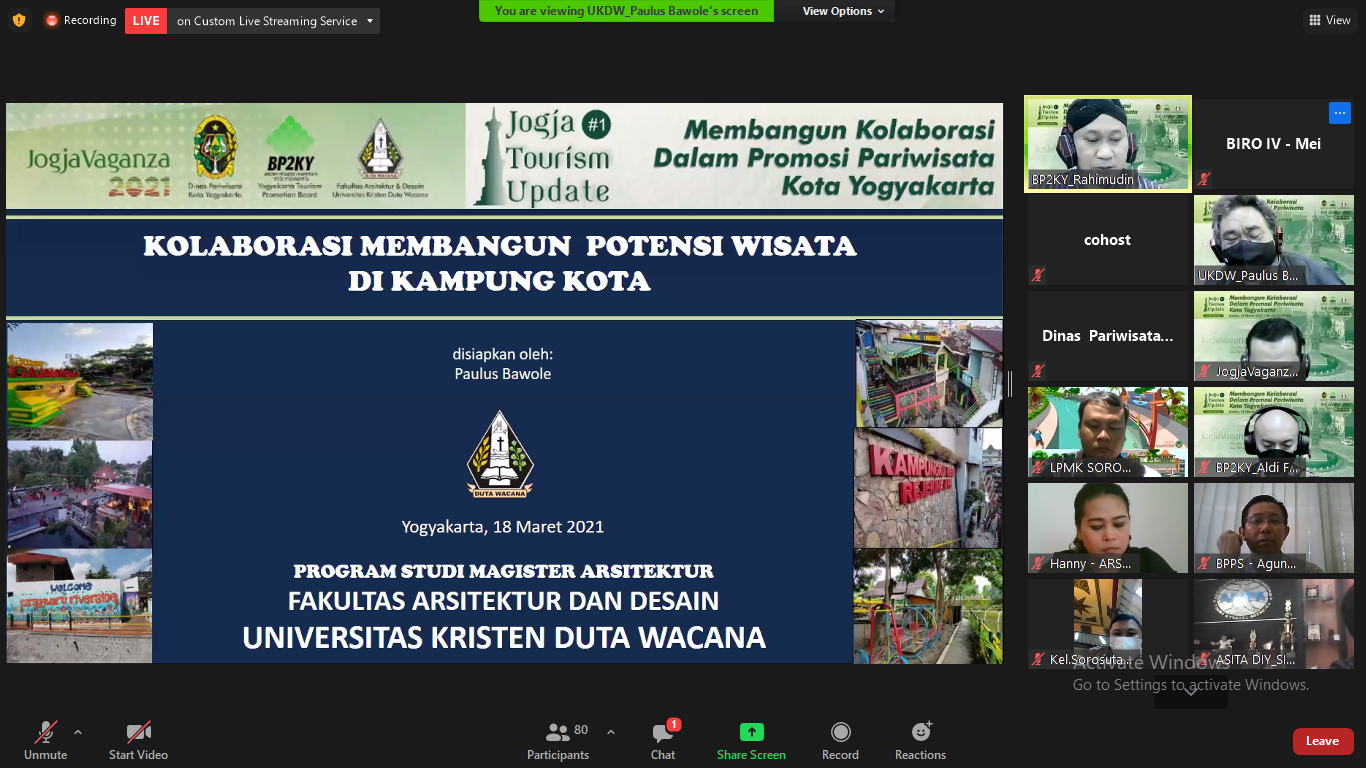This screenshot has height=768, width=1366.
Task: Click muted mic icon on Dinas Pariwisata tile
Action: 1038,371
